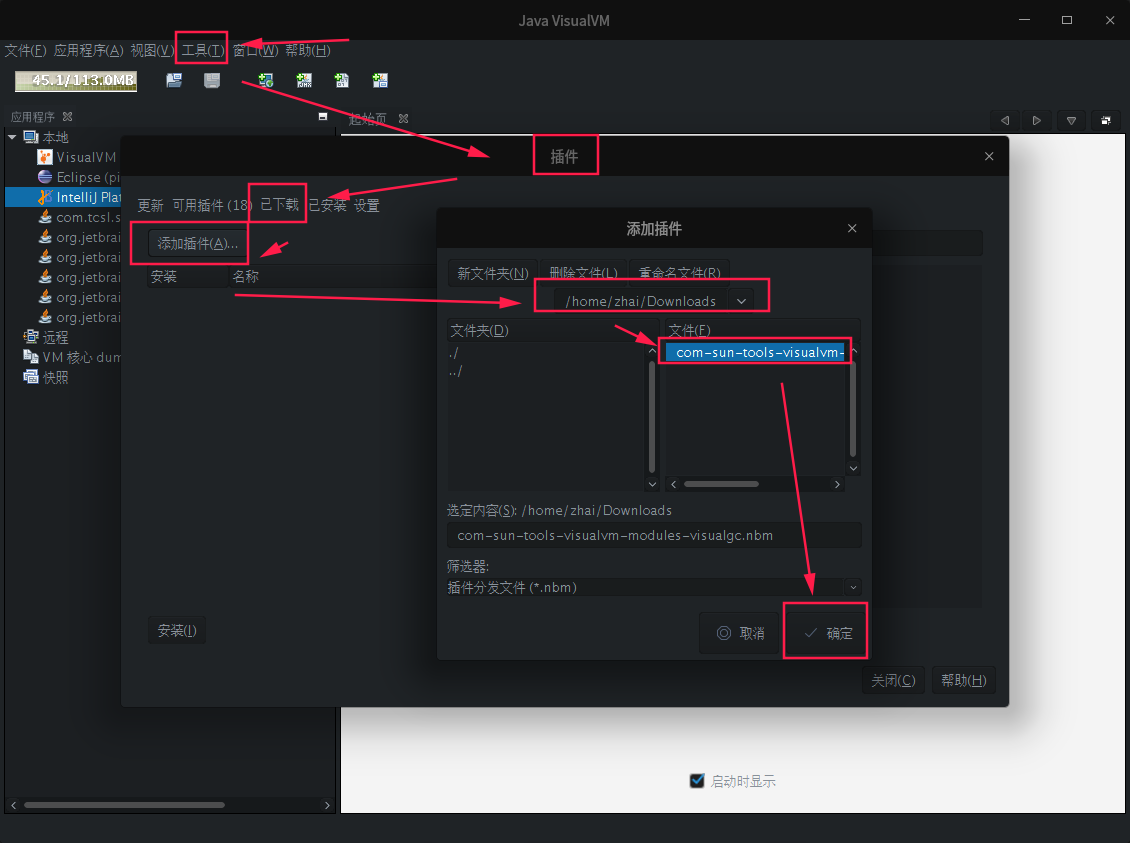Viewport: 1130px width, 843px height.
Task: Click Add VM Coredump toolbar icon
Action: (342, 81)
